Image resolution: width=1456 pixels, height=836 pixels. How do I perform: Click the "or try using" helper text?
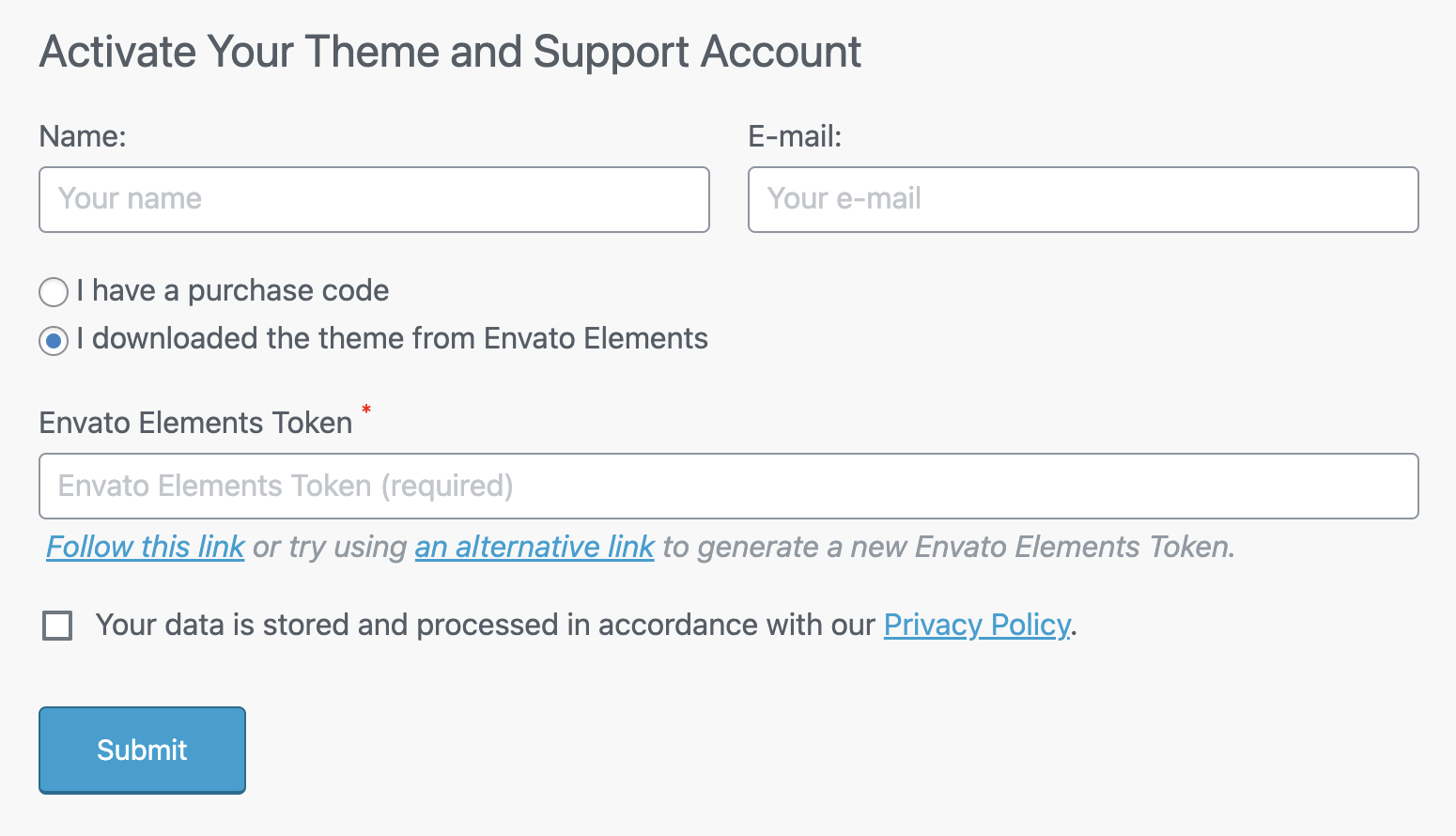click(330, 547)
